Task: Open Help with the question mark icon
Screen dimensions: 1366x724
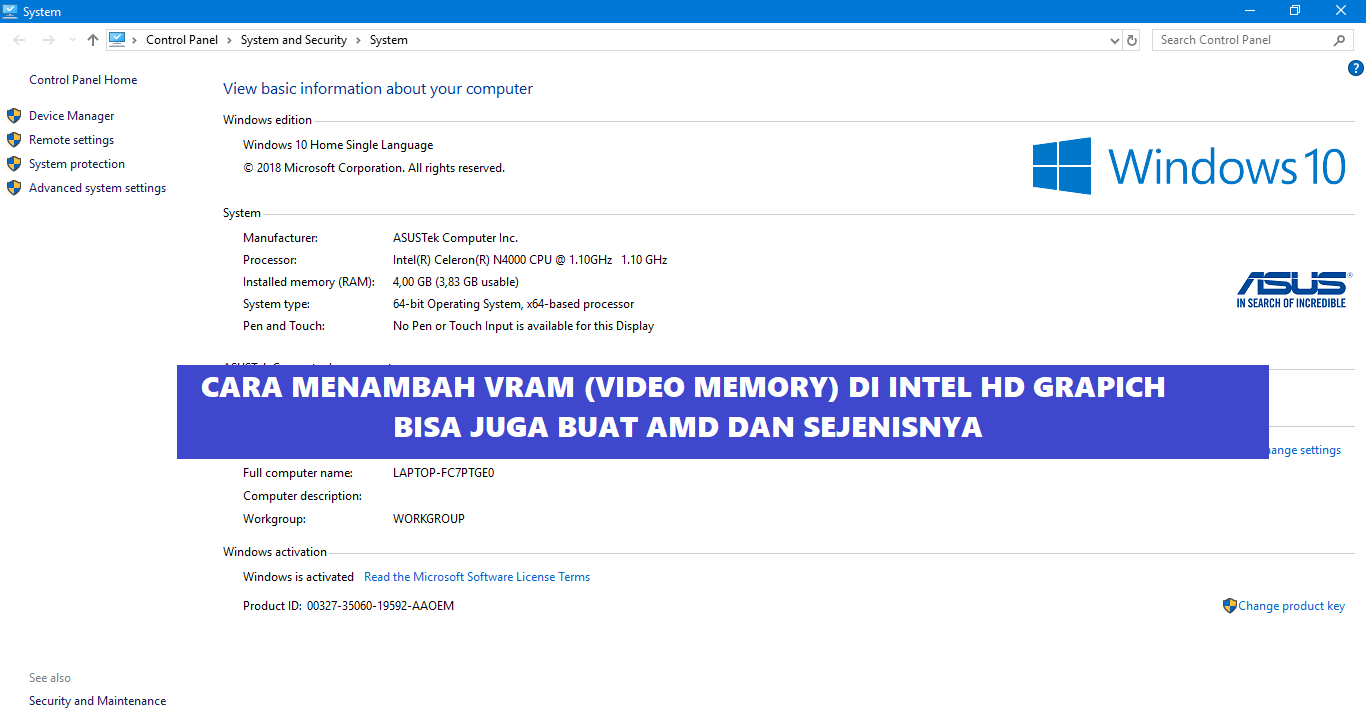Action: 1356,68
